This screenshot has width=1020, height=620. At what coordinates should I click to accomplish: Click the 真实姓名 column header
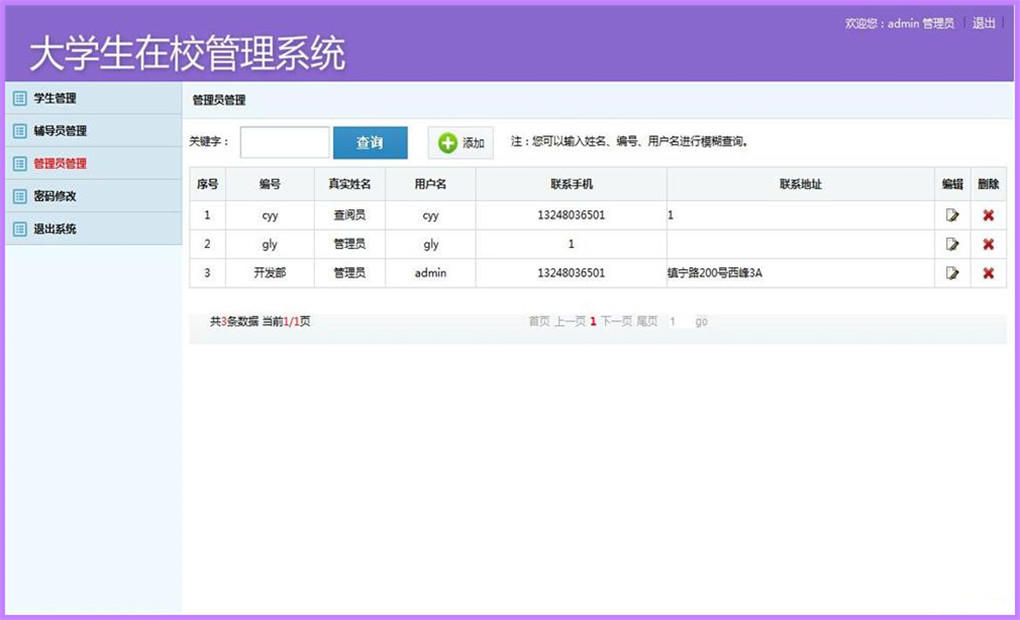[350, 184]
